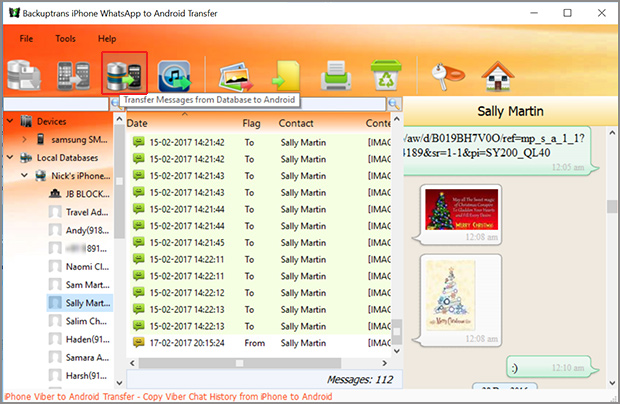The image size is (620, 404).
Task: Click the key registration toolbar icon
Action: (x=447, y=76)
